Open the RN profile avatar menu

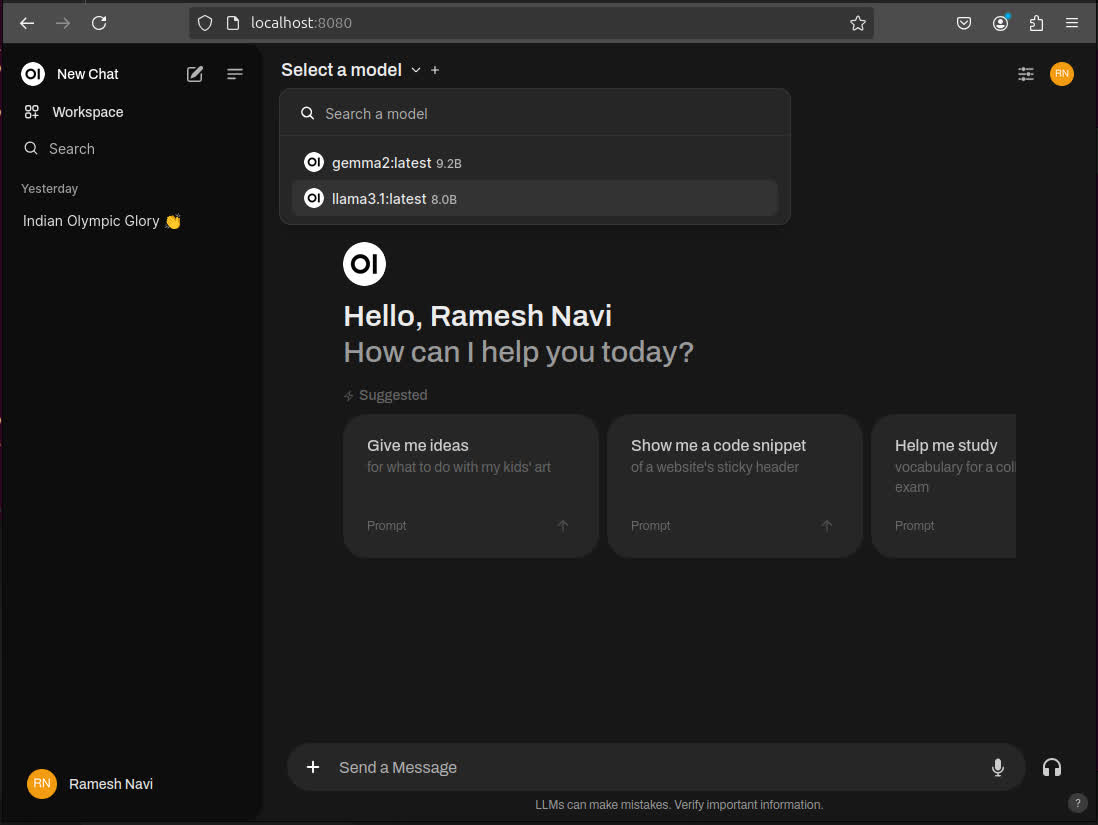click(x=1061, y=73)
